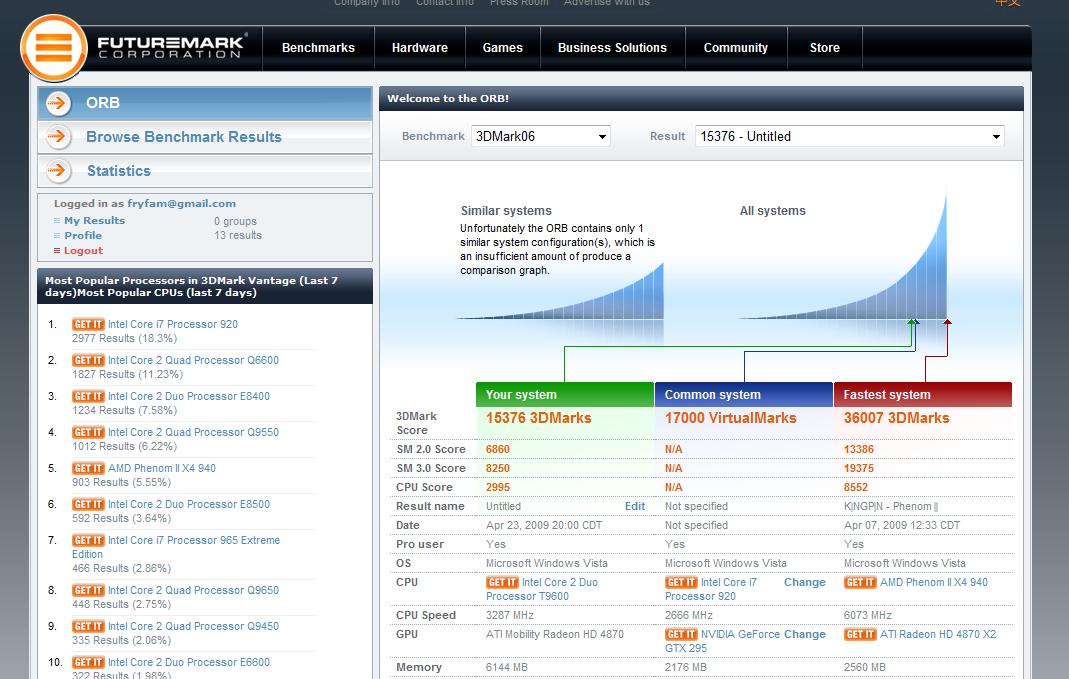Click the fryfam@gmail.com account link
The height and width of the screenshot is (679, 1069).
181,204
